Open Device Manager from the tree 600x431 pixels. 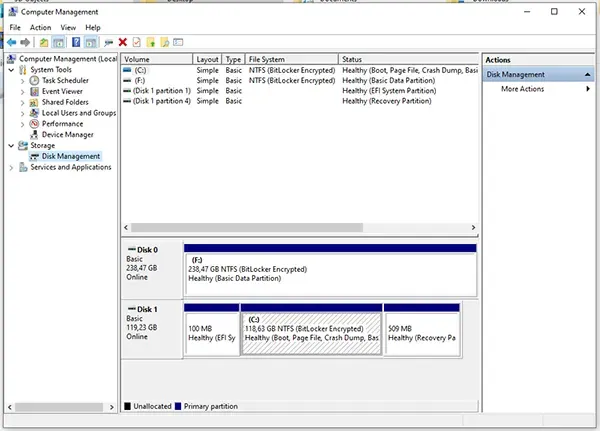click(67, 135)
